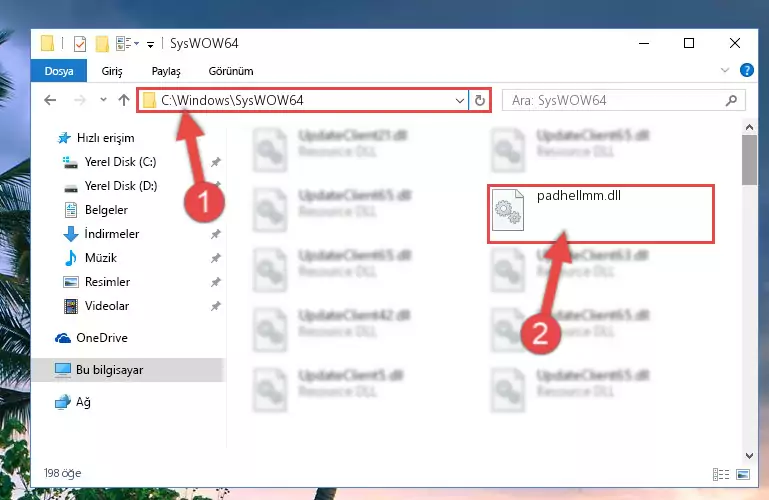
Task: Click the folder icon in the title bar
Action: pos(48,43)
